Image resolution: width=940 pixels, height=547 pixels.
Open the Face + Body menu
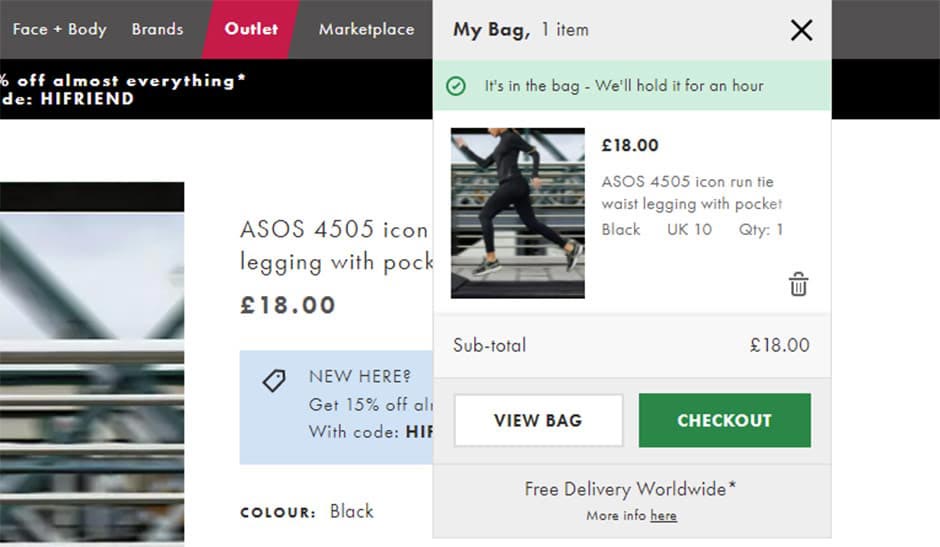[x=59, y=29]
